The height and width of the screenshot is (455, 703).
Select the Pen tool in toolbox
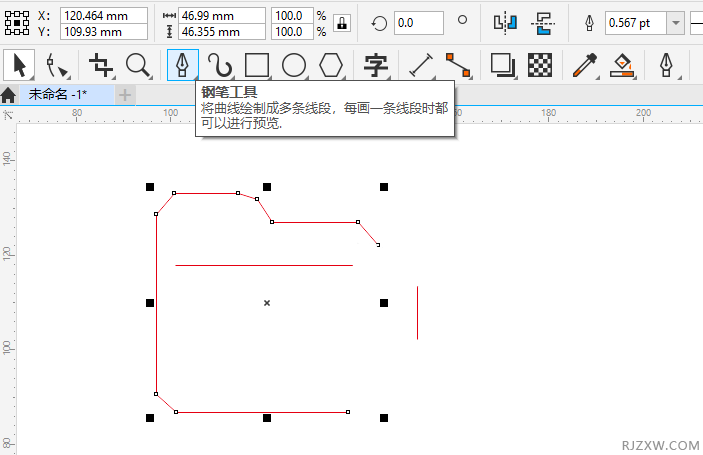point(182,65)
